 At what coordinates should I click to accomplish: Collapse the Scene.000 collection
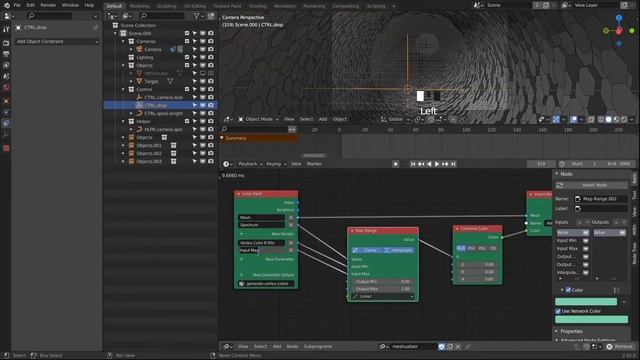(x=116, y=33)
